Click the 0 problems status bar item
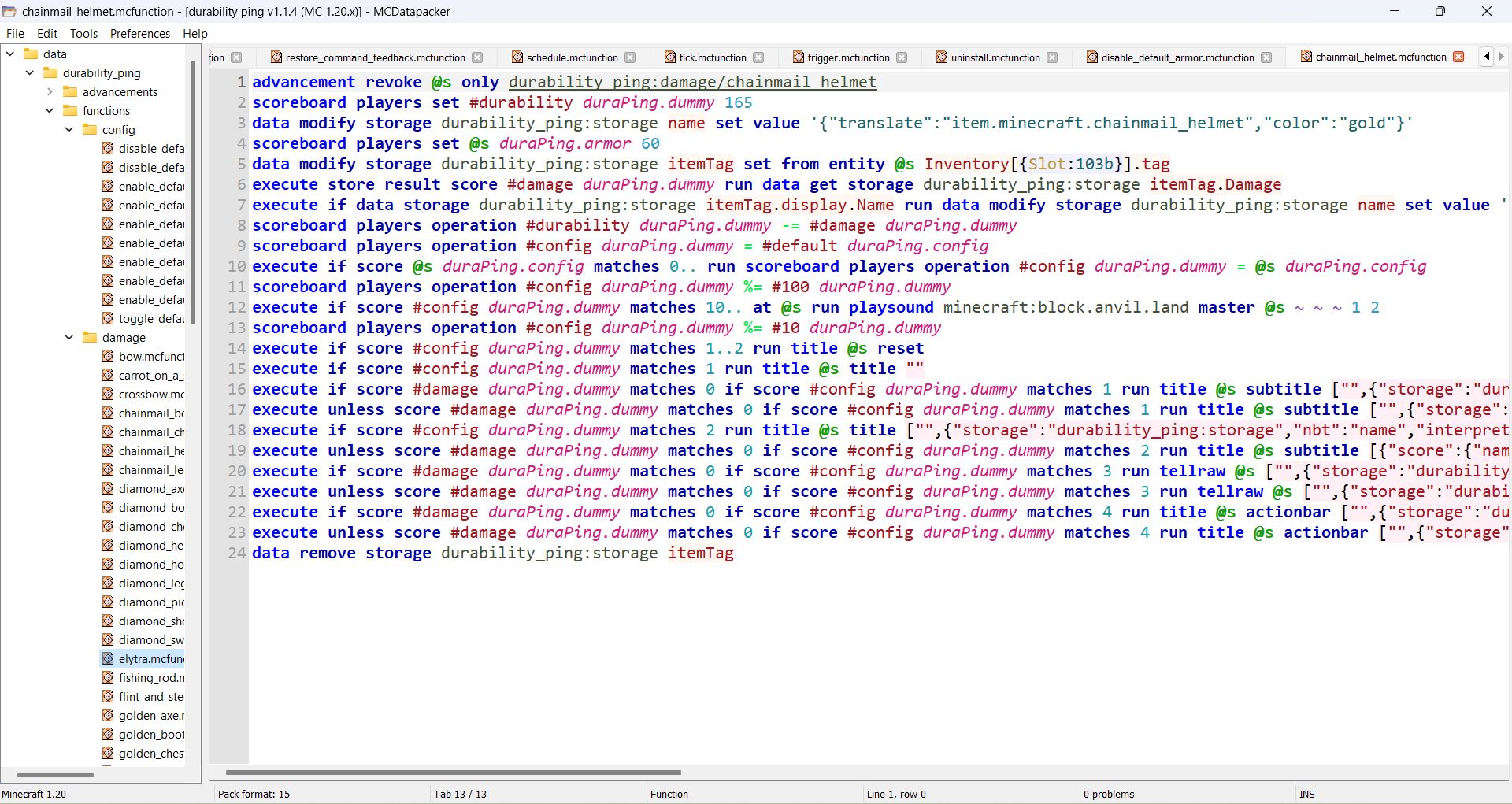Screen dimensions: 1512x804 [1107, 794]
